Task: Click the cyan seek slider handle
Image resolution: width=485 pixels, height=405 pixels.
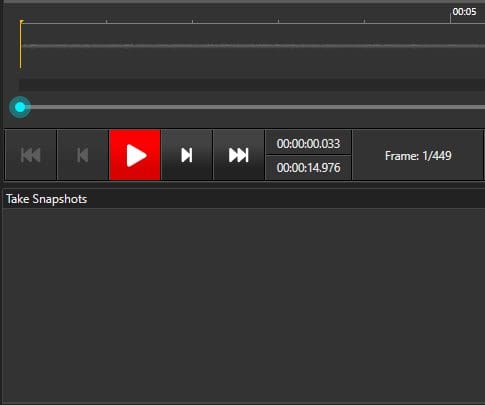Action: [x=20, y=107]
